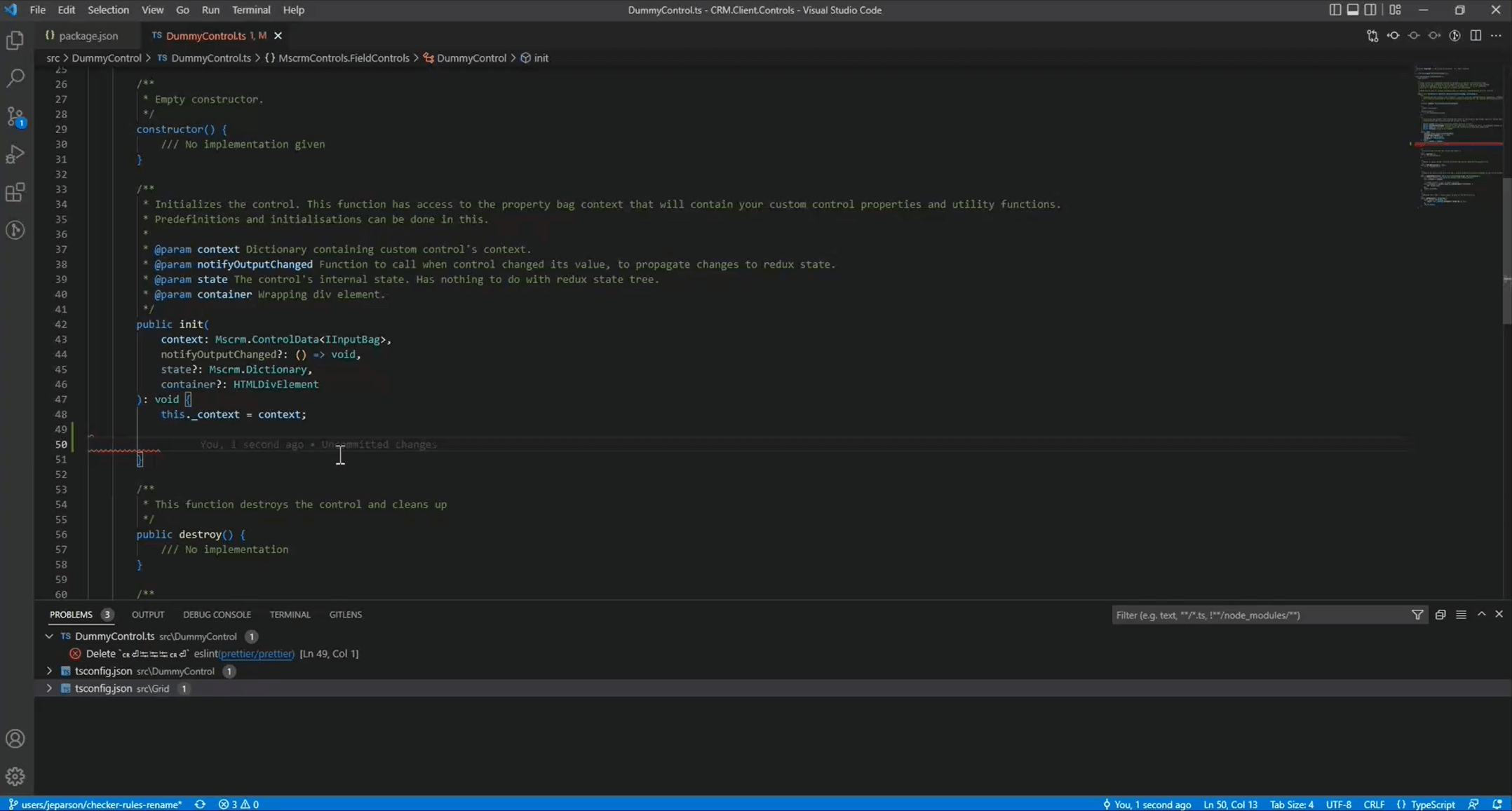Click the sync changes icon beside branch

click(x=200, y=804)
